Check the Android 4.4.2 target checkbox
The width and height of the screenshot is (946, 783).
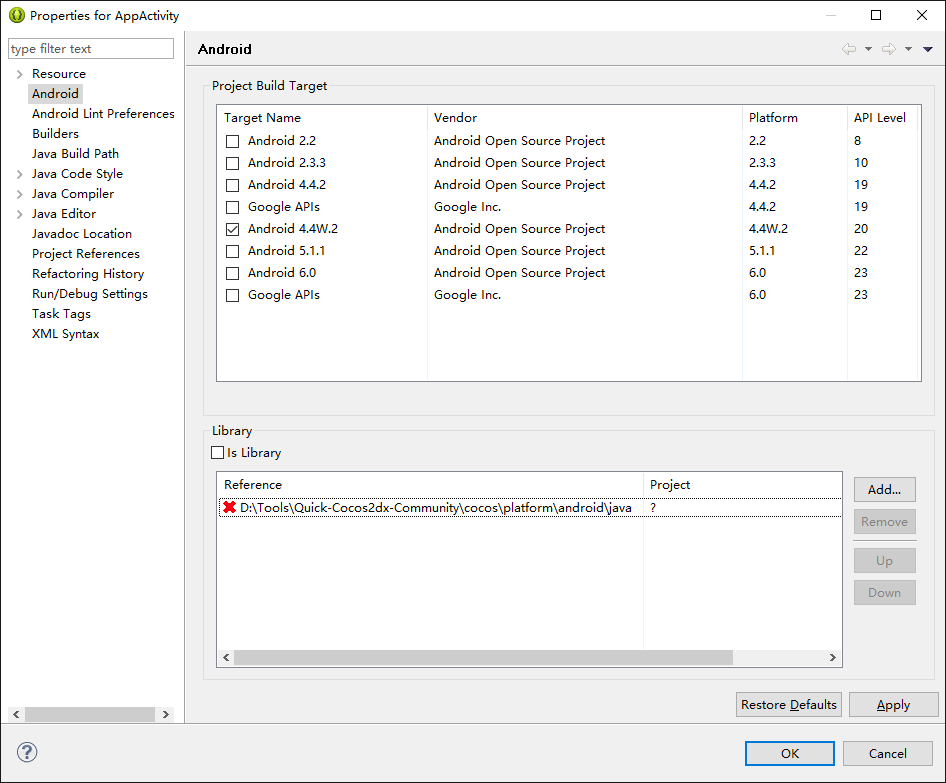point(232,185)
